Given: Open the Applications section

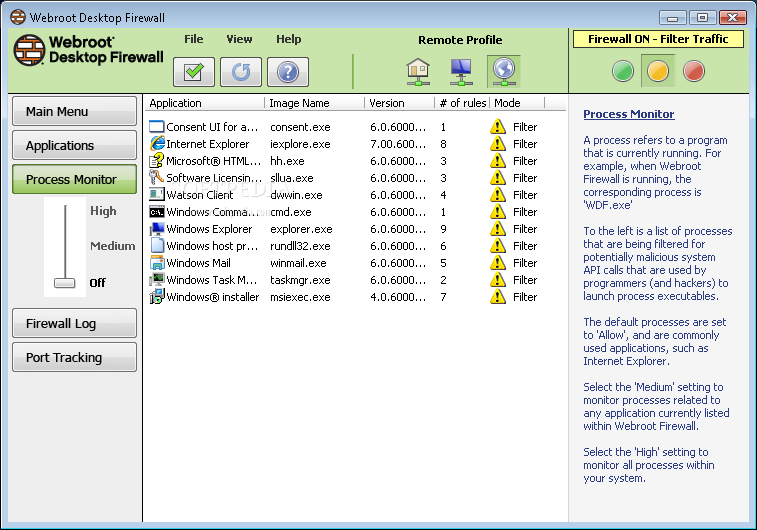Looking at the screenshot, I should click(x=74, y=145).
